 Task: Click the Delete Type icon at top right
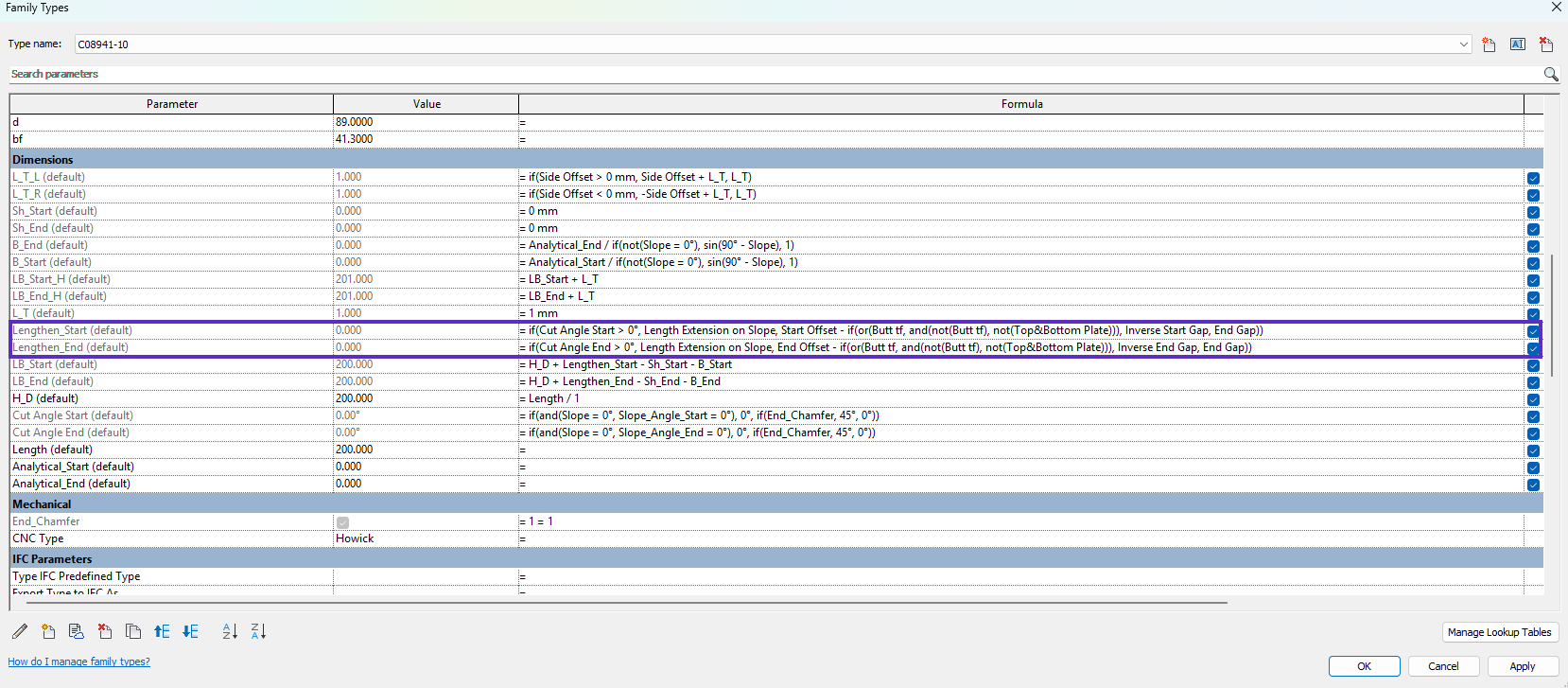pos(1545,44)
